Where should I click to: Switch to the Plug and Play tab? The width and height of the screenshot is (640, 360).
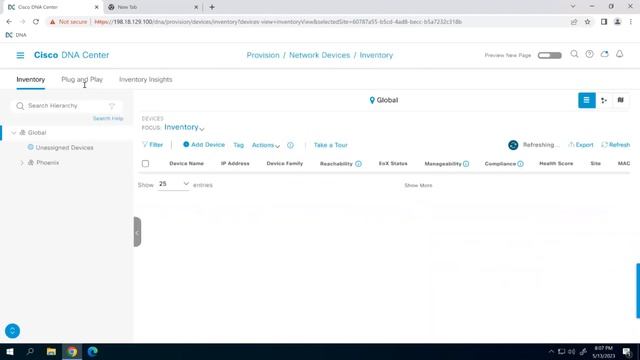(x=82, y=80)
